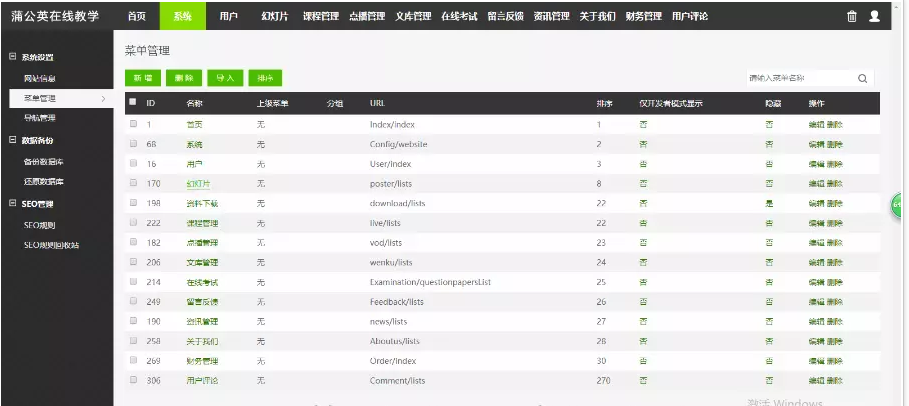Screen dimensions: 909x406
Task: Open 课程管理 in top navigation
Action: point(321,16)
